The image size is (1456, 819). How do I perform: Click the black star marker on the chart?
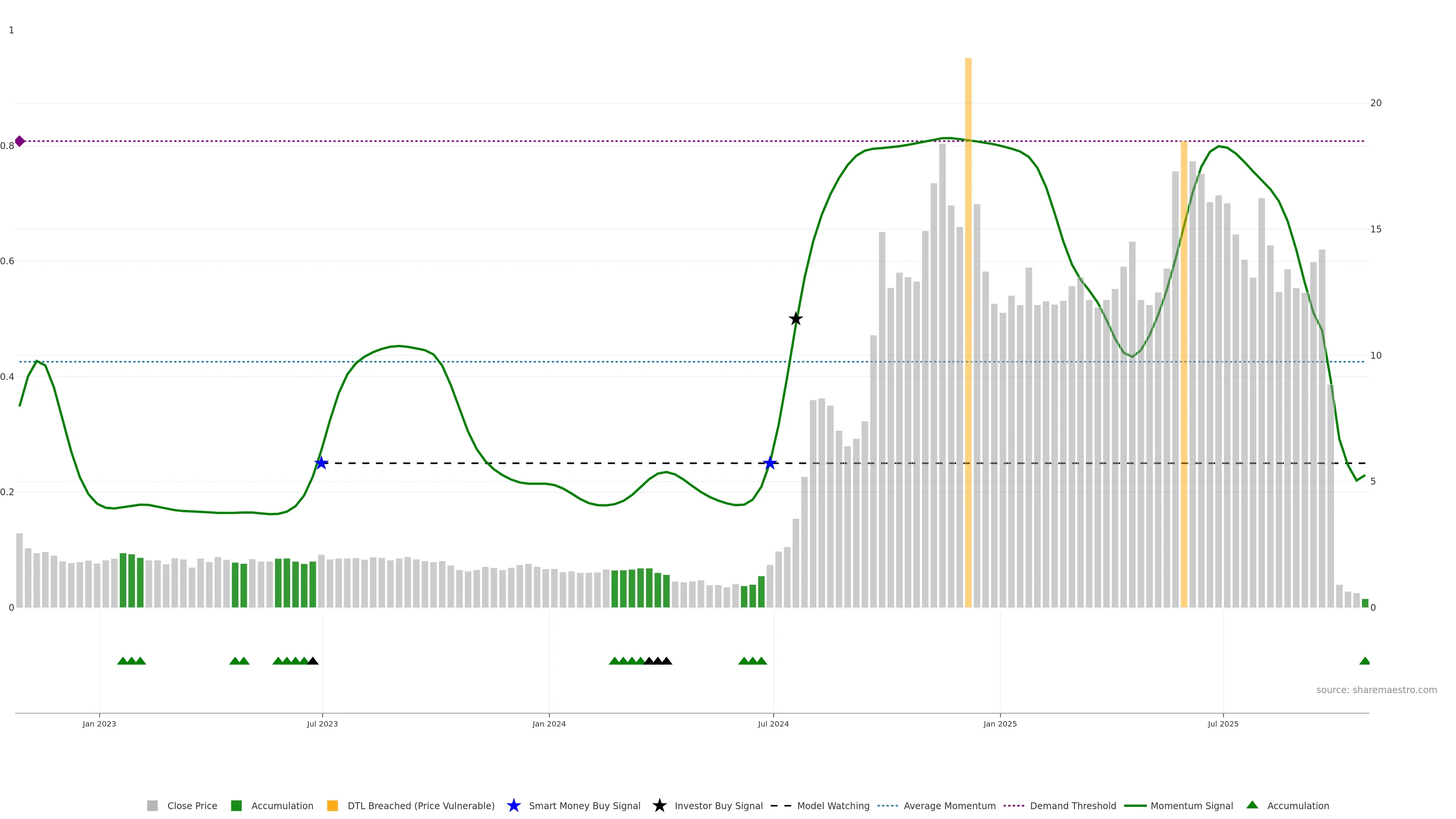795,319
